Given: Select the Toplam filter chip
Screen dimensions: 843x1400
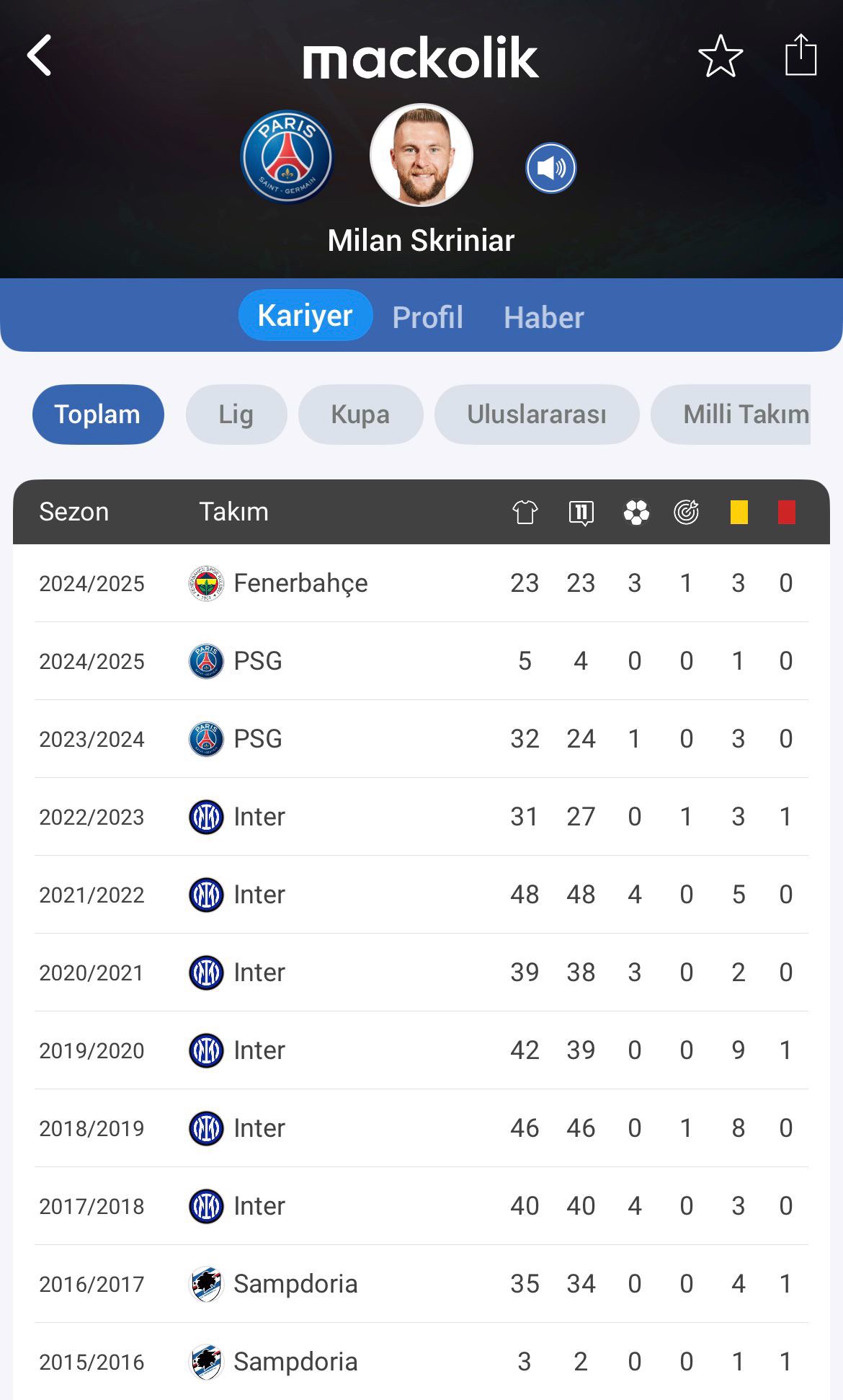Looking at the screenshot, I should (98, 415).
